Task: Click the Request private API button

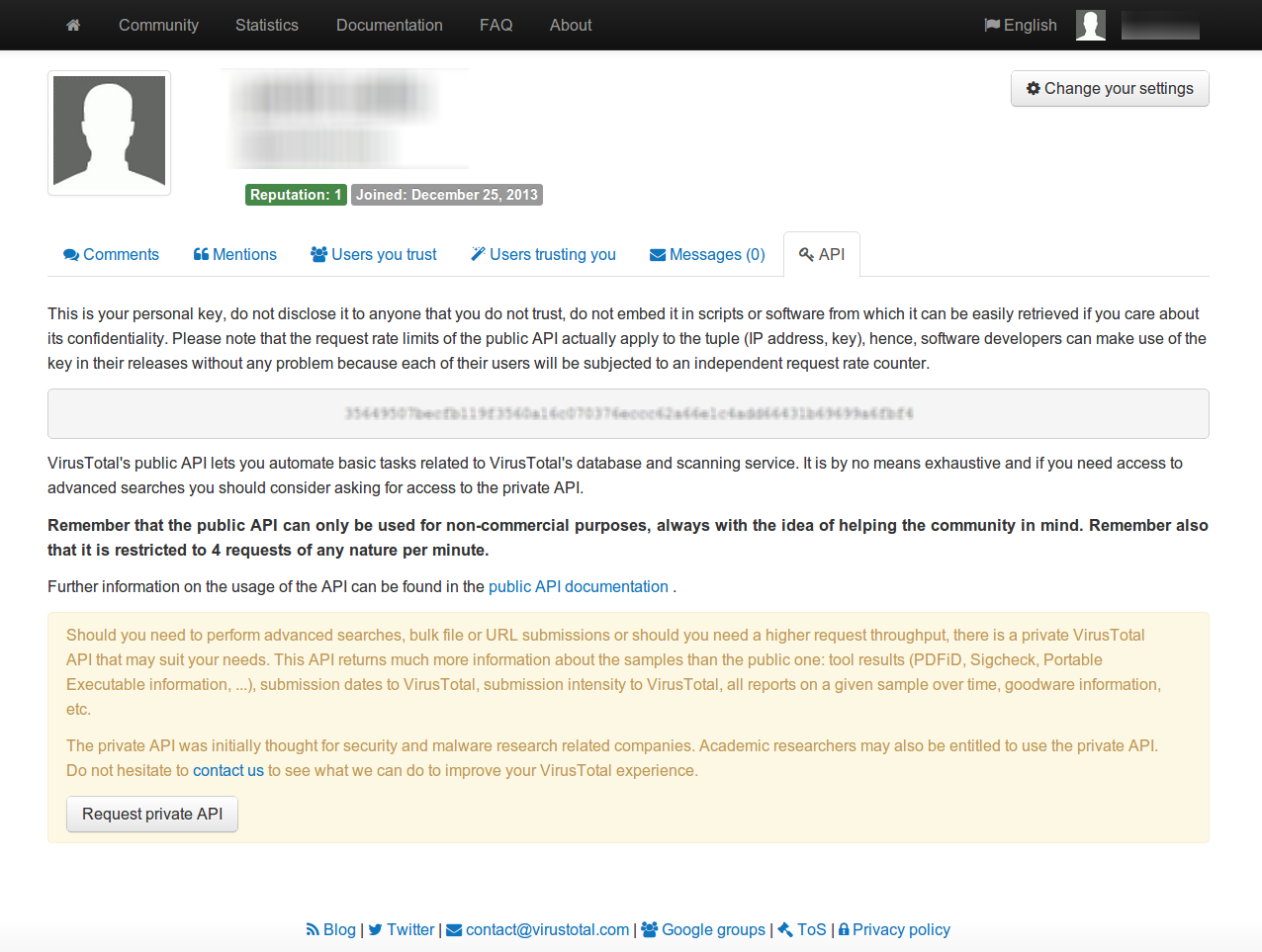Action: pos(151,814)
